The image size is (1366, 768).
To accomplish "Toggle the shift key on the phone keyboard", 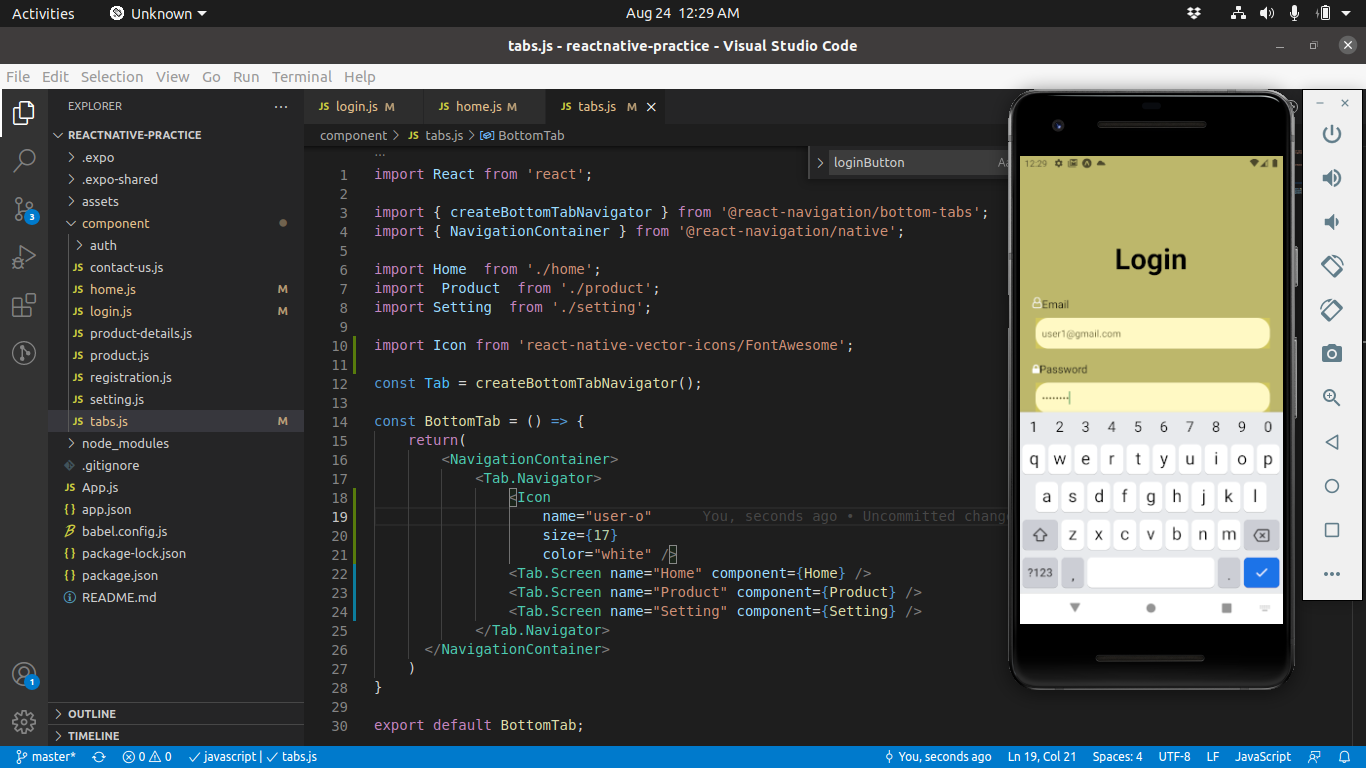I will point(1040,535).
